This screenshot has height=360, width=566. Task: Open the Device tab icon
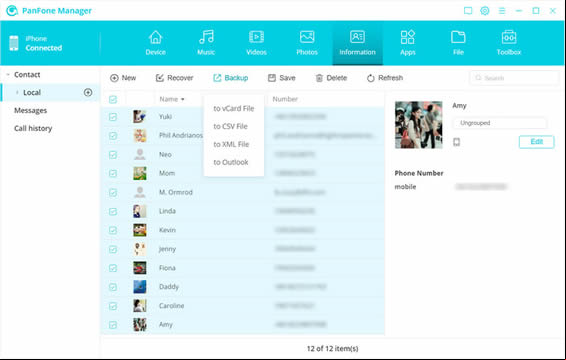[x=156, y=37]
